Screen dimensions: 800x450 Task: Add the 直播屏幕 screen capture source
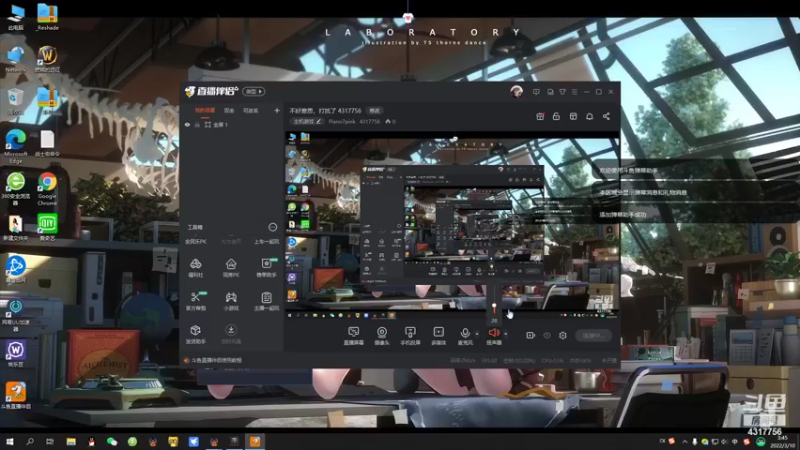tap(354, 336)
